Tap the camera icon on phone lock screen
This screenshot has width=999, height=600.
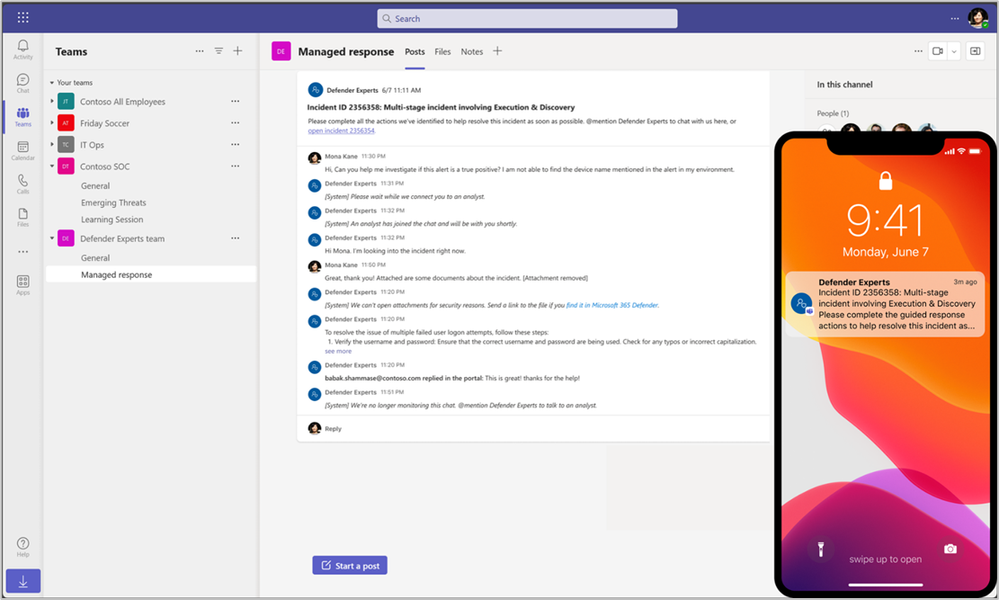(x=950, y=549)
